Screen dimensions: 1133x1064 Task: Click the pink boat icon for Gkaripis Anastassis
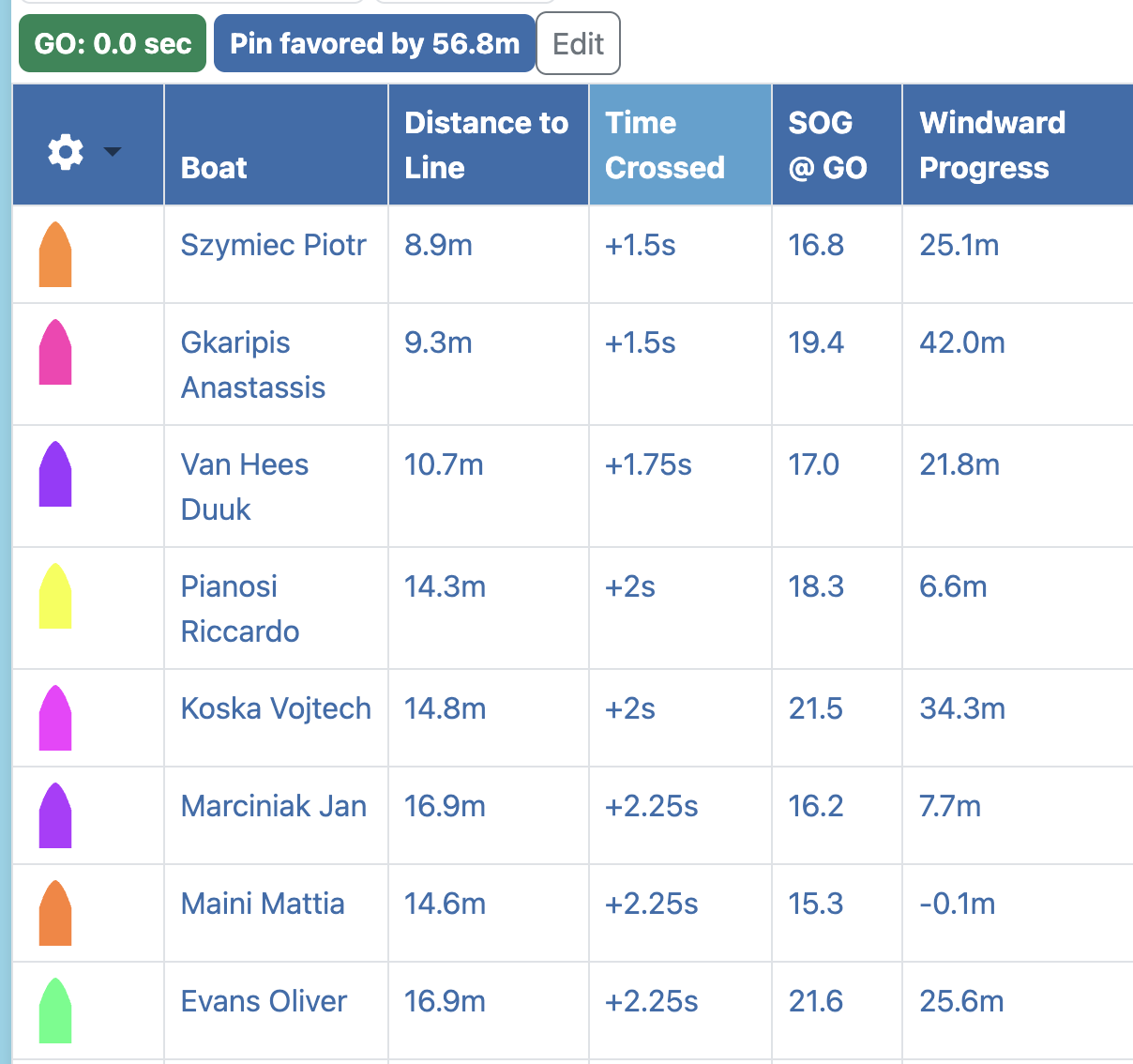tap(55, 352)
